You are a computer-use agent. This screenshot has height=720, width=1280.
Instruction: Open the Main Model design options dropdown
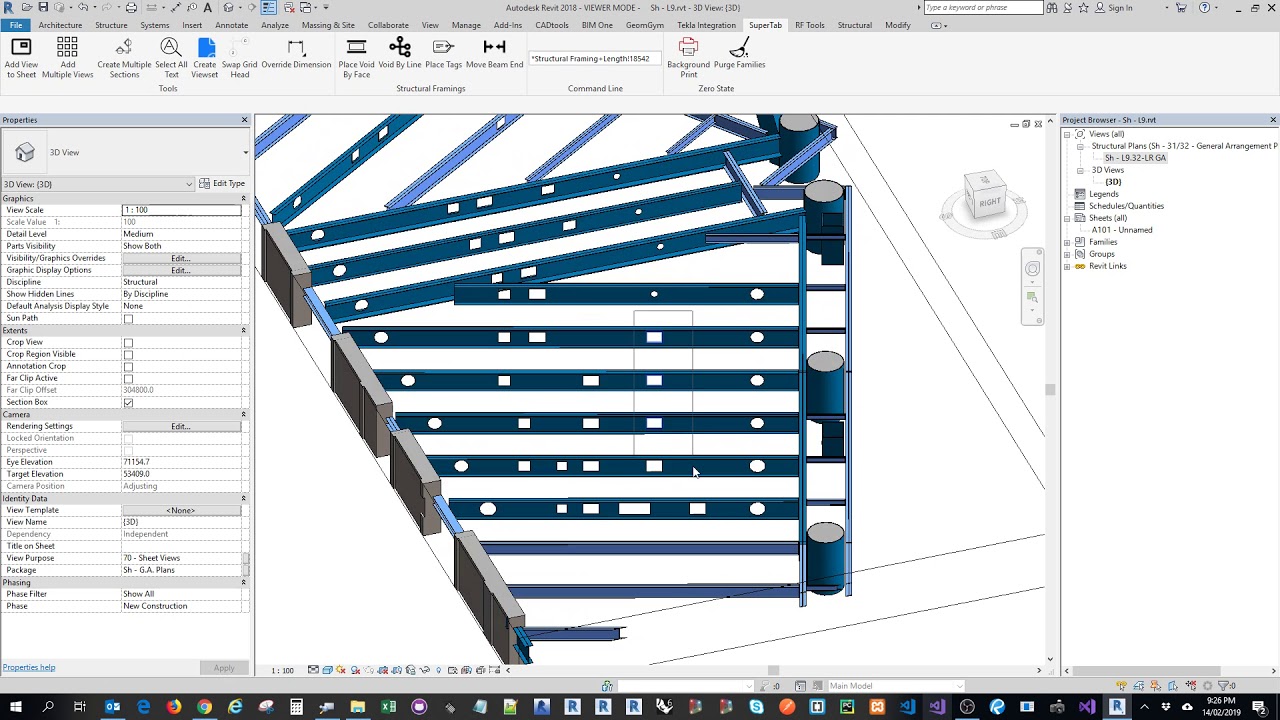pos(895,686)
